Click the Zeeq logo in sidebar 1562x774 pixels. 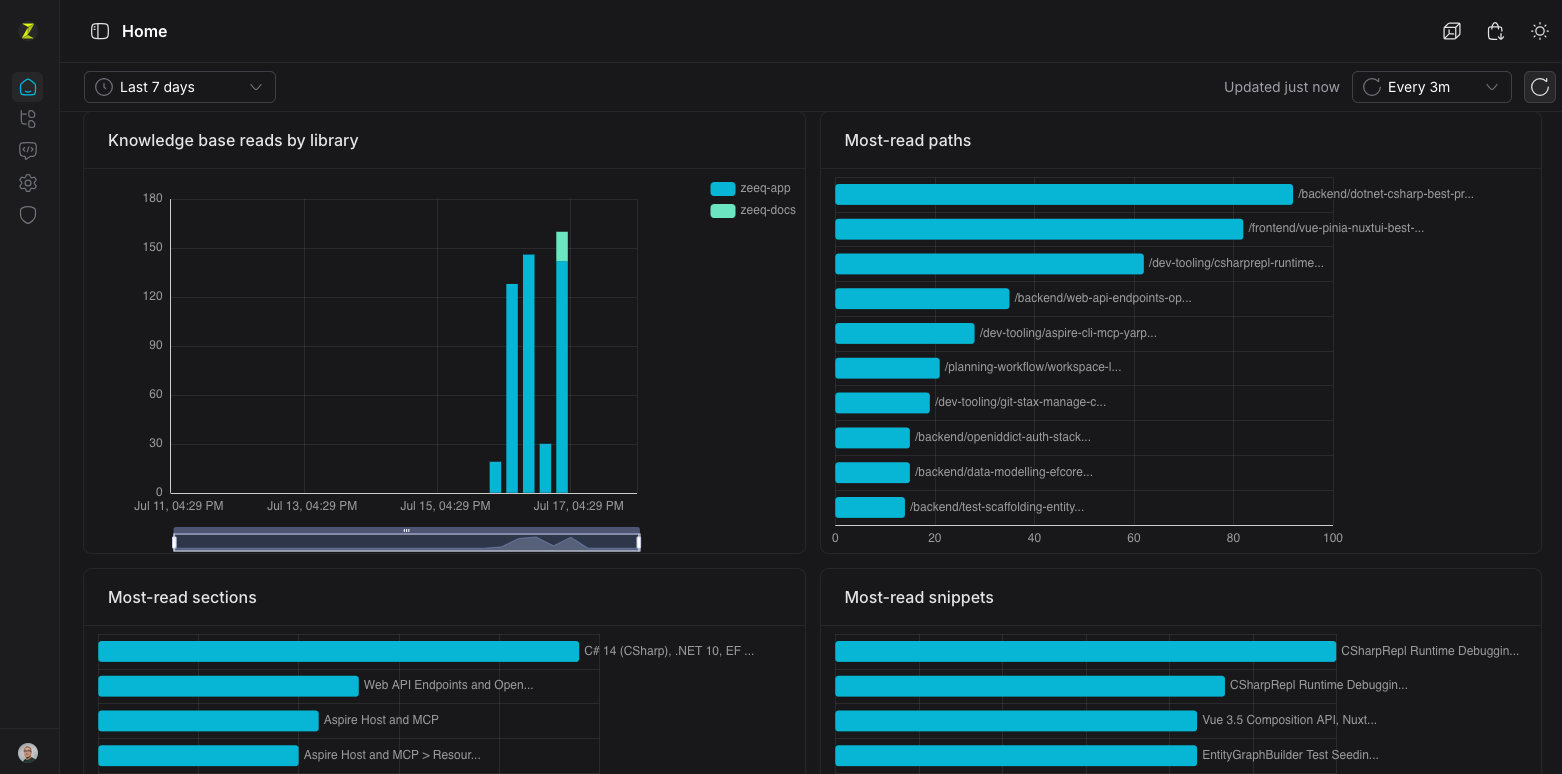(28, 31)
